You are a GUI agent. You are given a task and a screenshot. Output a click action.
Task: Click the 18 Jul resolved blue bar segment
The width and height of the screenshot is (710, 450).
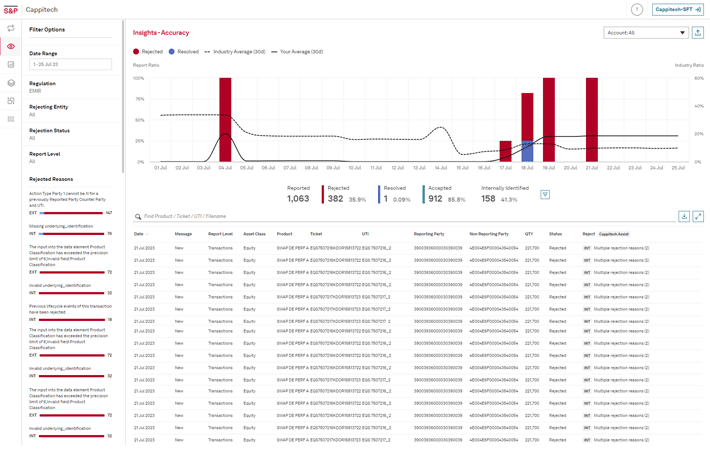point(527,151)
